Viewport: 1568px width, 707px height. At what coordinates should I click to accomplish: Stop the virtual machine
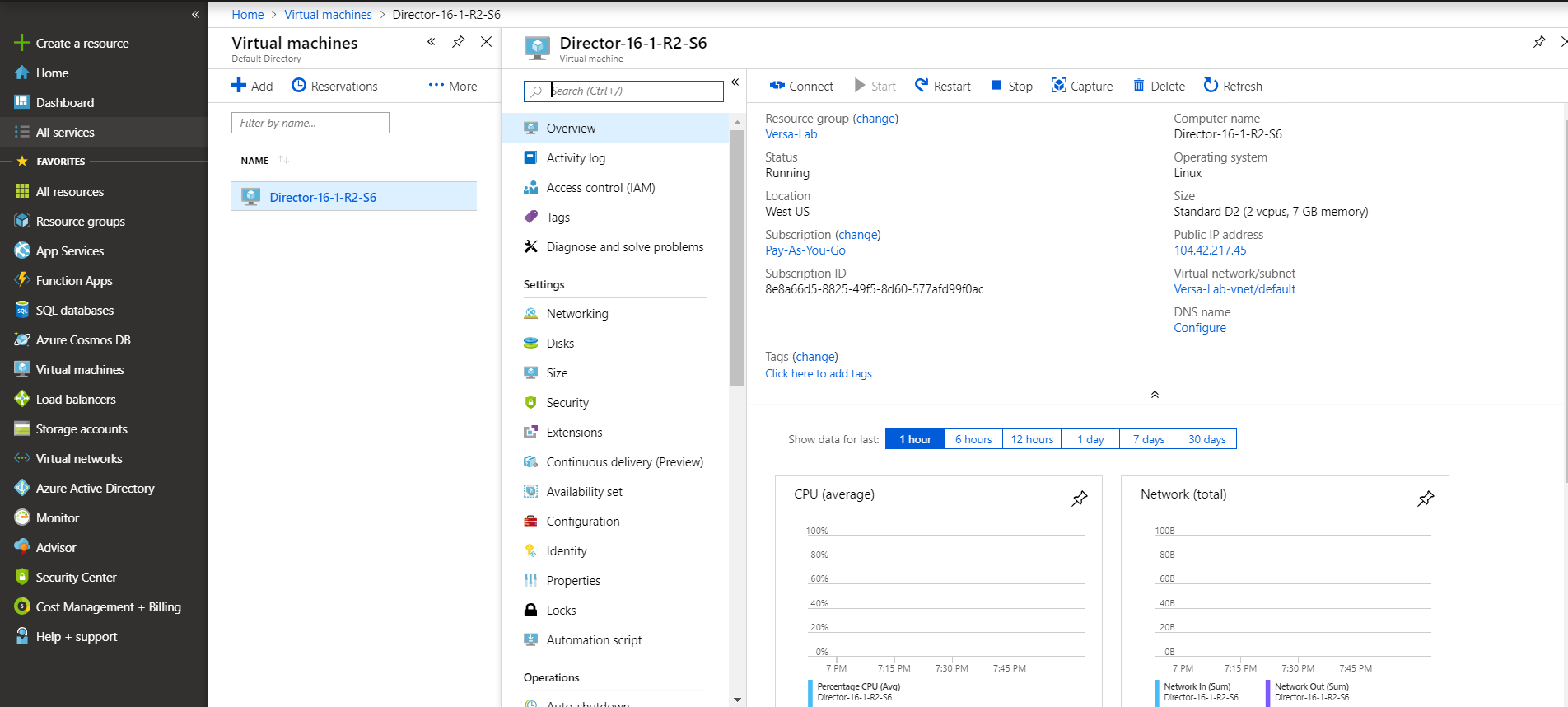1011,86
